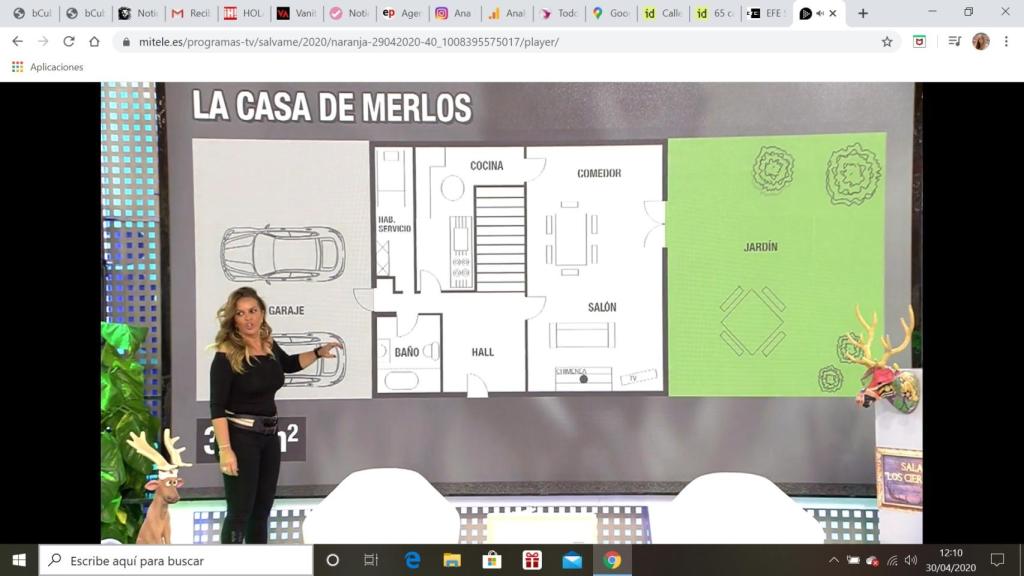The image size is (1024, 576).
Task: Click the browser forward arrow
Action: point(43,41)
